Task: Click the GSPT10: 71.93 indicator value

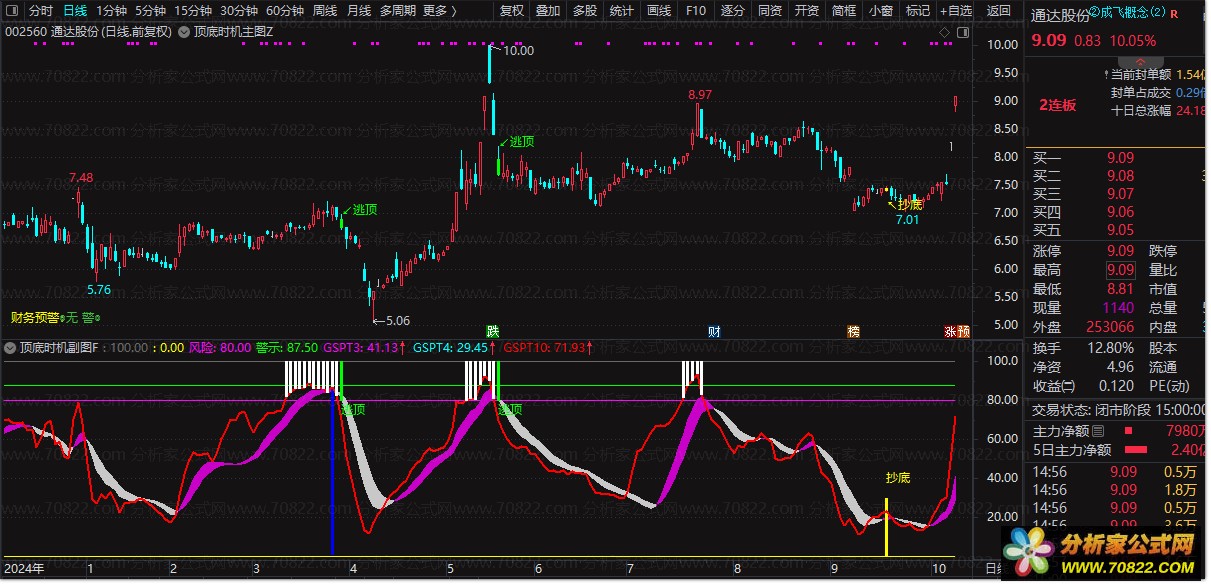Action: (x=546, y=348)
